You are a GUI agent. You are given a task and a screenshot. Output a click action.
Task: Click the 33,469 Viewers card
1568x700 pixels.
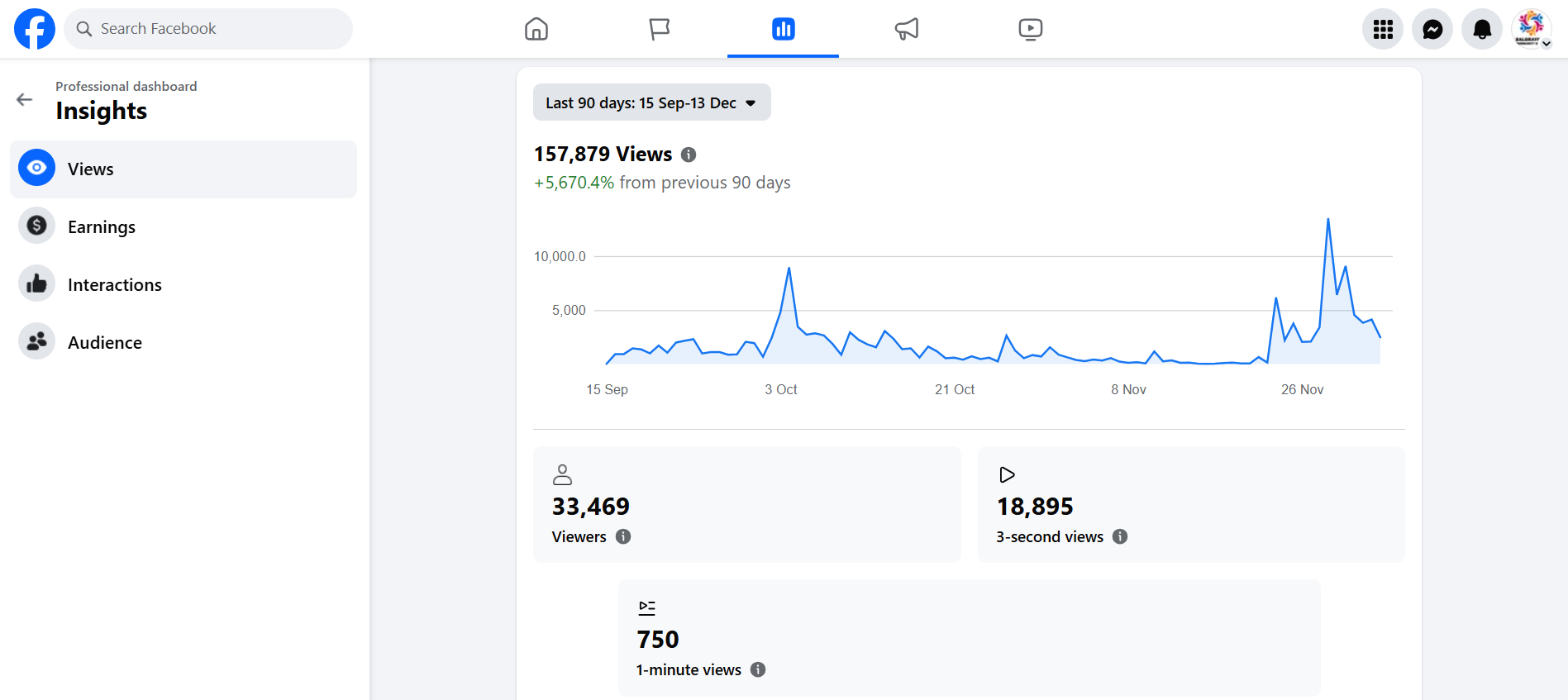point(746,504)
